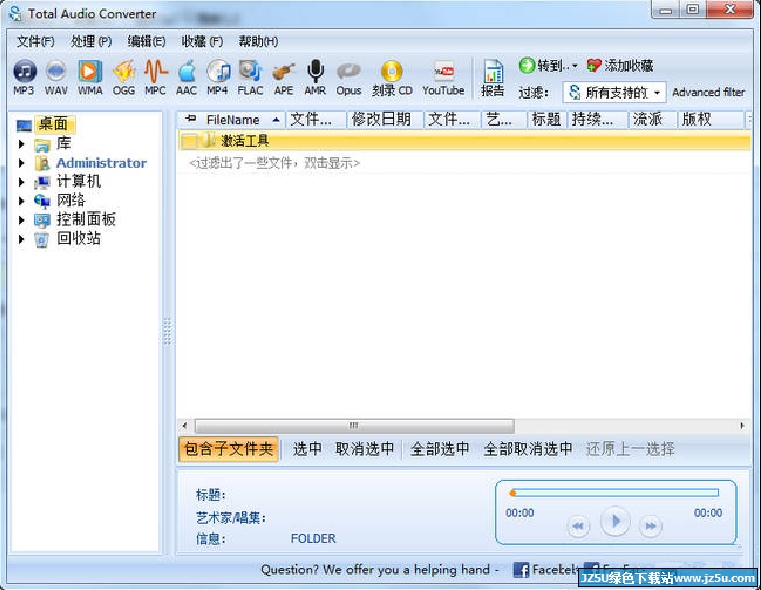Click the AMR microphone icon
This screenshot has height=590, width=761.
(x=315, y=77)
